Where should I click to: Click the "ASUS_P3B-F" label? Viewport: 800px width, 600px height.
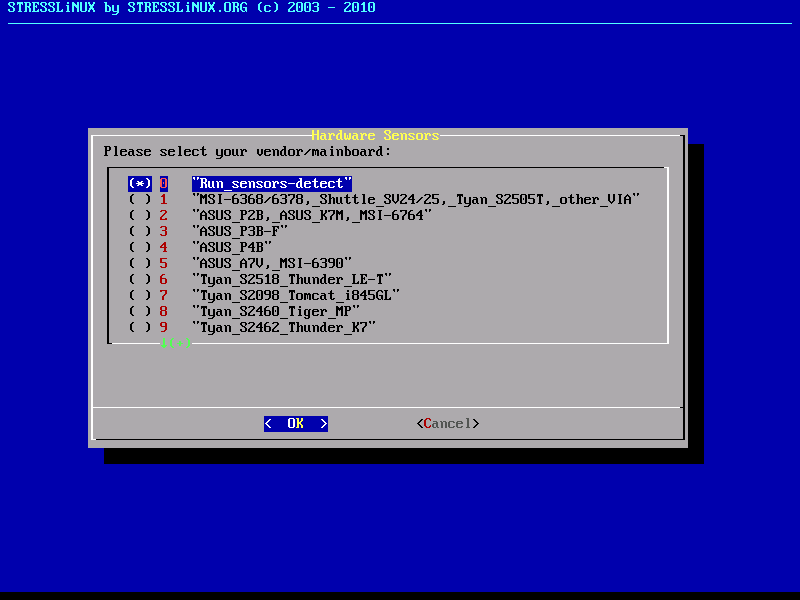pyautogui.click(x=240, y=232)
